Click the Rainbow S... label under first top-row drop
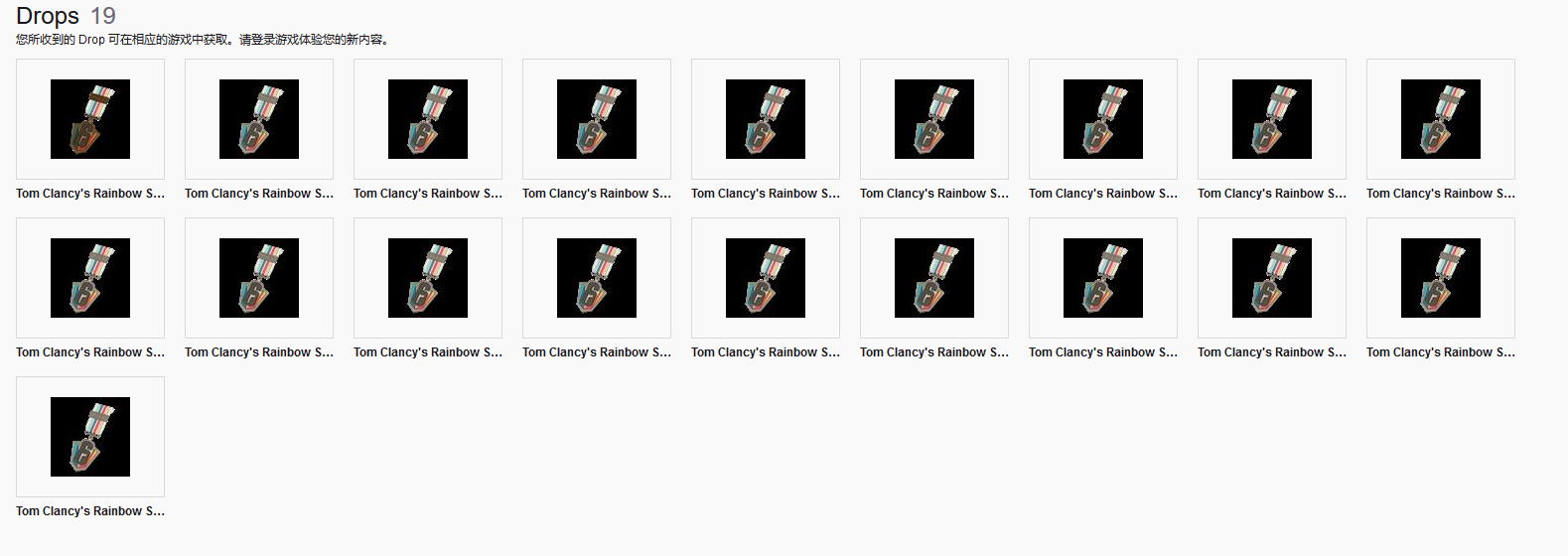Viewport: 1568px width, 556px height. [x=90, y=194]
